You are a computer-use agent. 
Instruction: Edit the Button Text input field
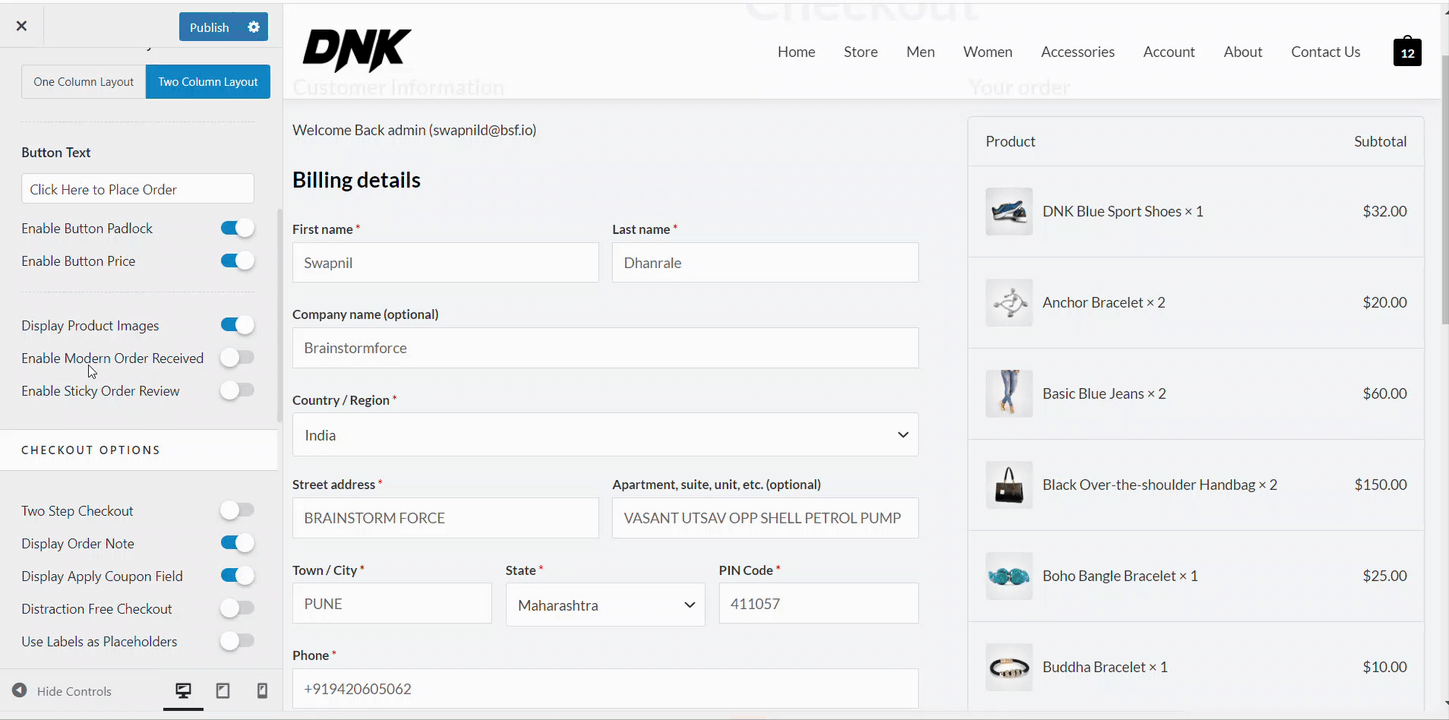(138, 189)
